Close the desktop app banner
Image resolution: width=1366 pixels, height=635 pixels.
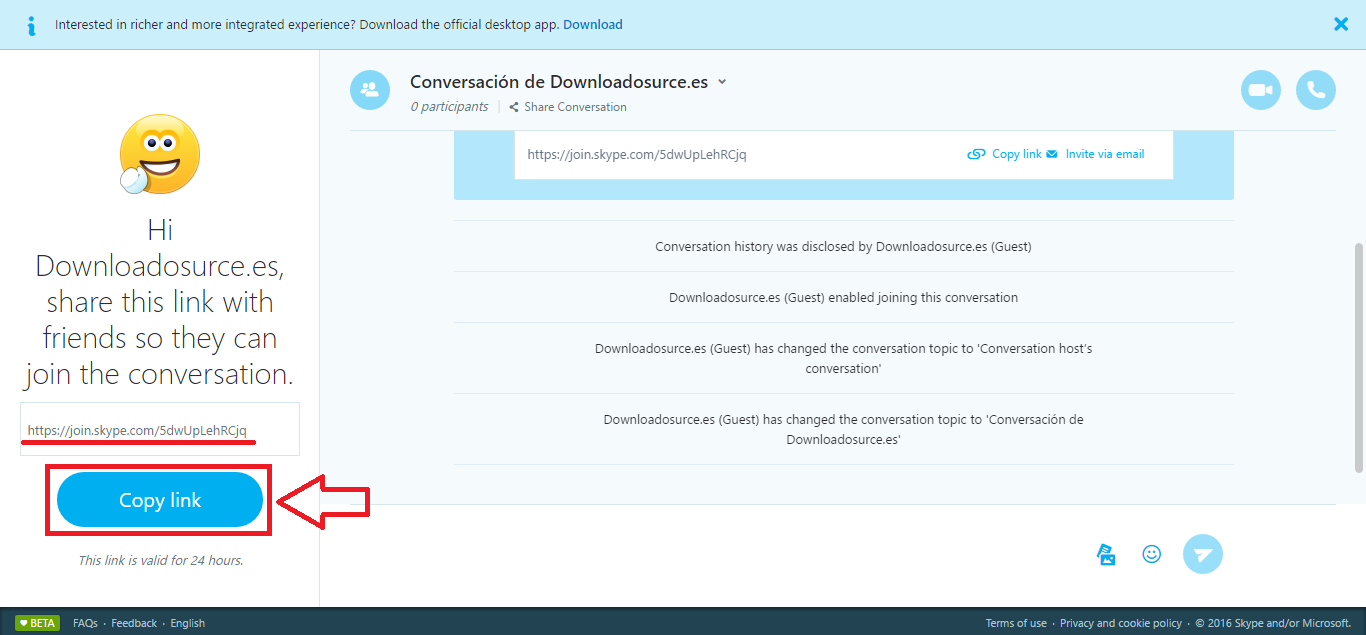pos(1341,24)
